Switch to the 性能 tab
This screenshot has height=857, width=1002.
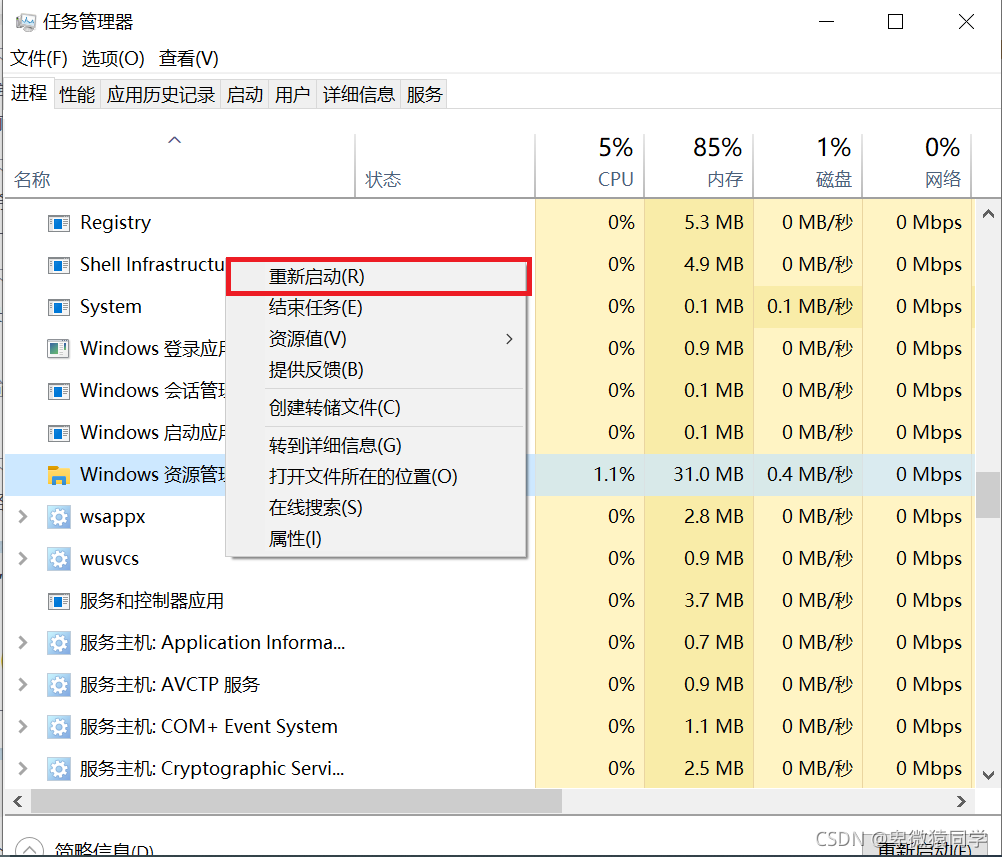click(77, 95)
